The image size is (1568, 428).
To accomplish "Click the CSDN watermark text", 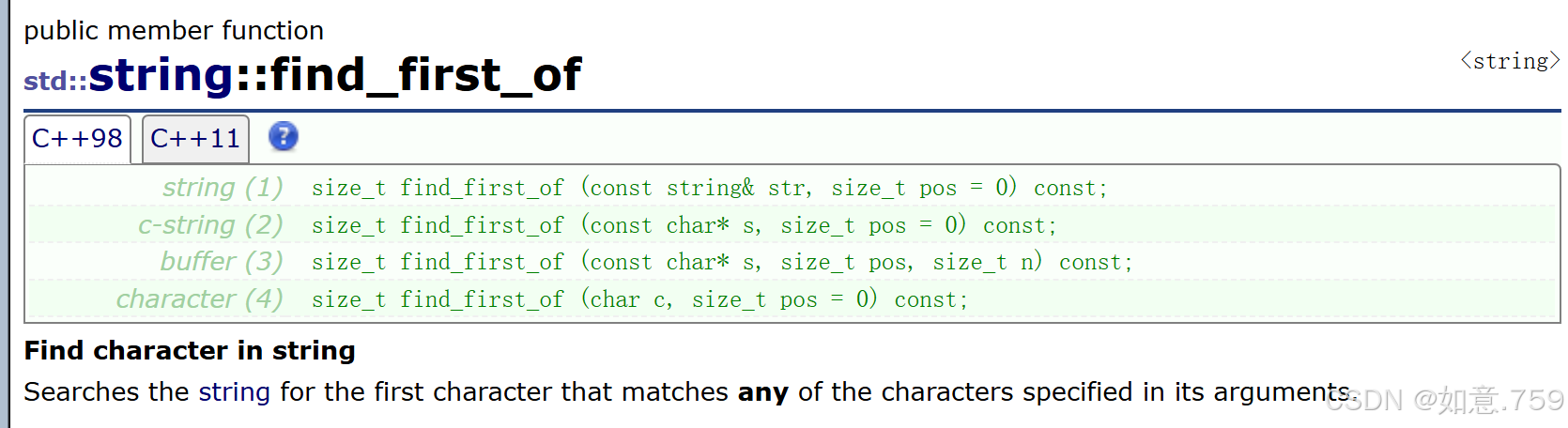I will [x=1445, y=401].
